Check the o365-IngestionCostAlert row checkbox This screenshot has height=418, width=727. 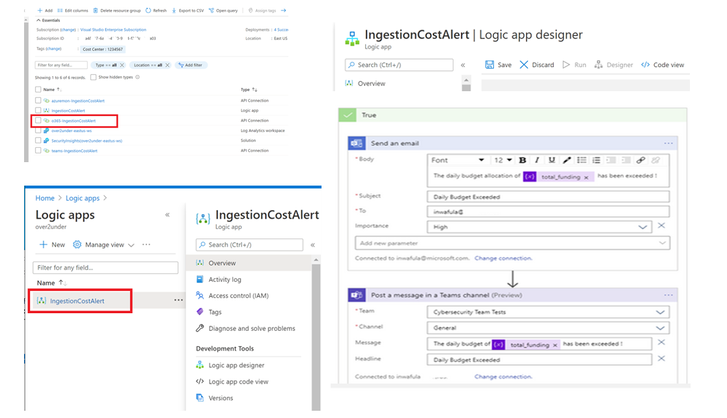pyautogui.click(x=38, y=120)
